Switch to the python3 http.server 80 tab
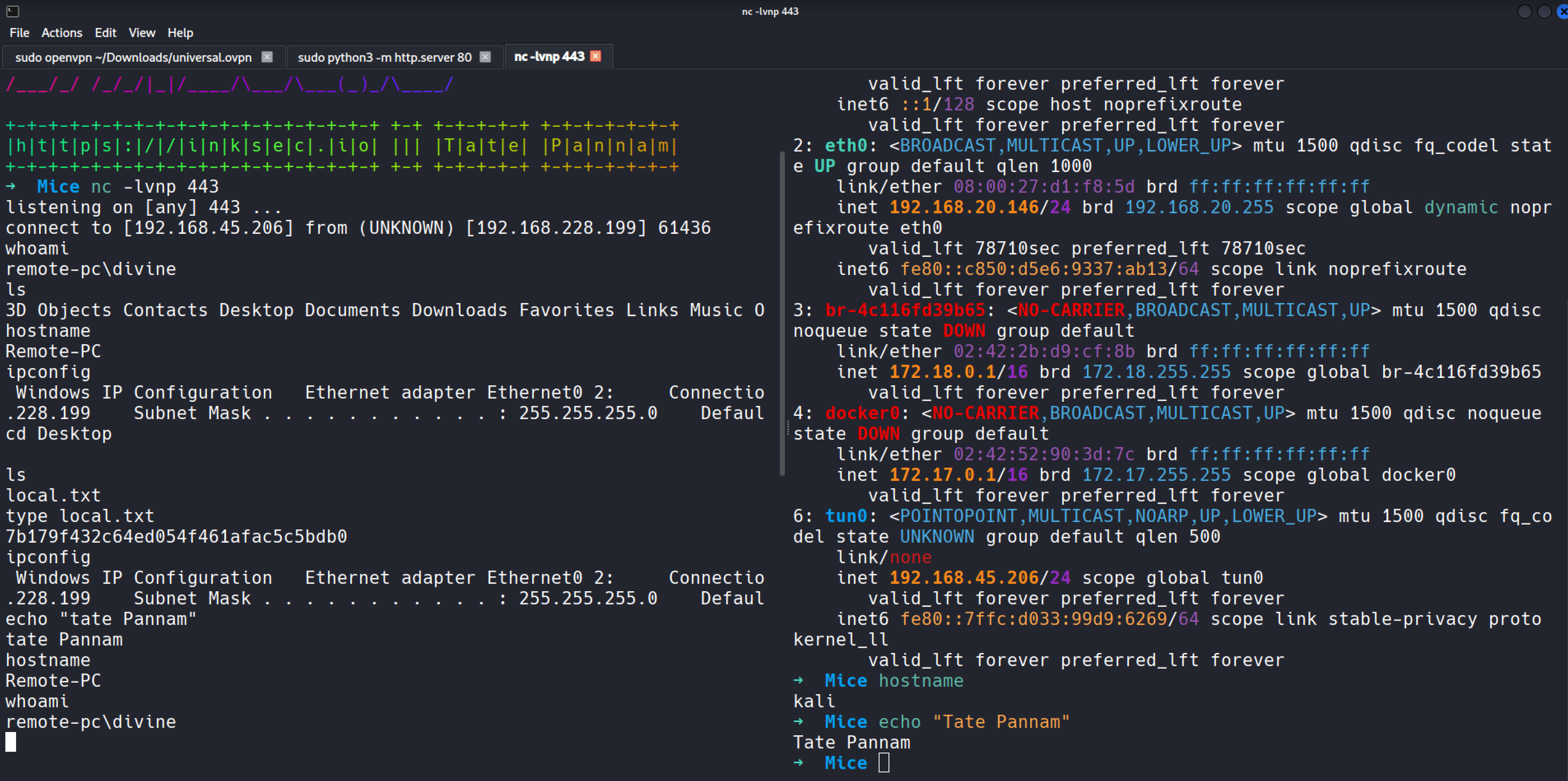1568x781 pixels. click(x=384, y=57)
